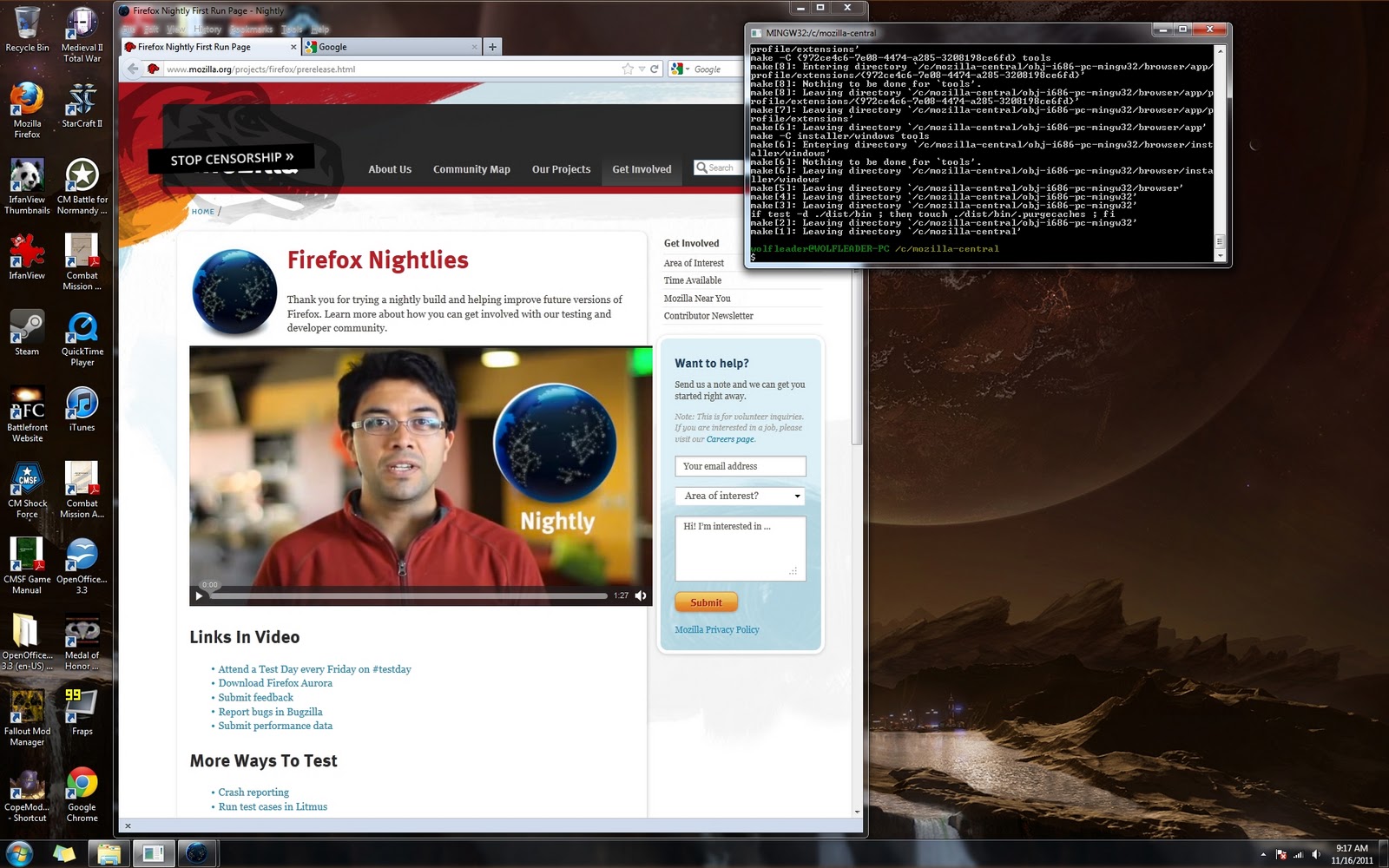Close the Firefox Nightly First Run Page tab
1389x868 pixels.
(293, 47)
